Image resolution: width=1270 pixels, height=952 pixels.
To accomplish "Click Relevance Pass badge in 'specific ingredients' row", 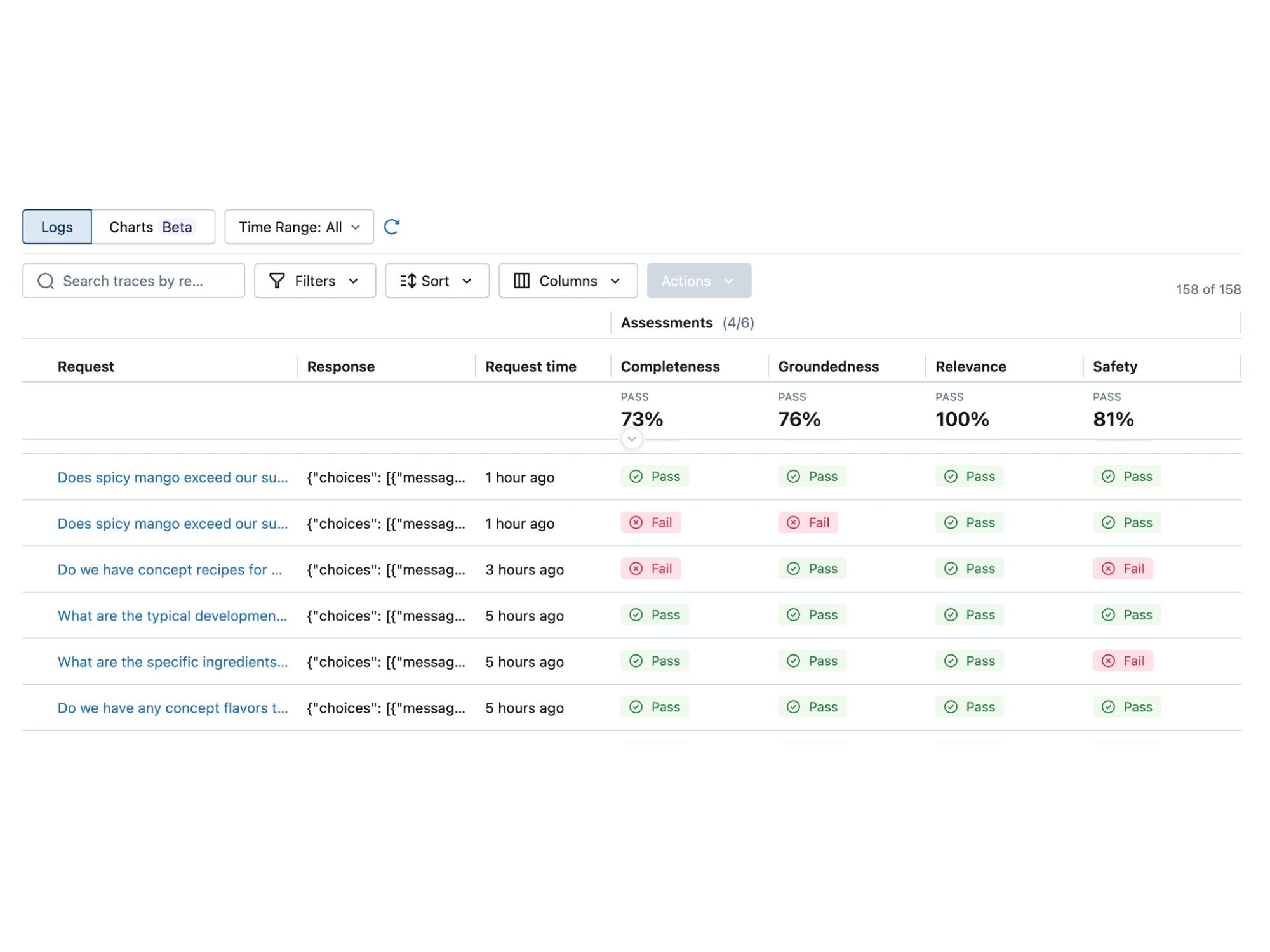I will tap(970, 661).
